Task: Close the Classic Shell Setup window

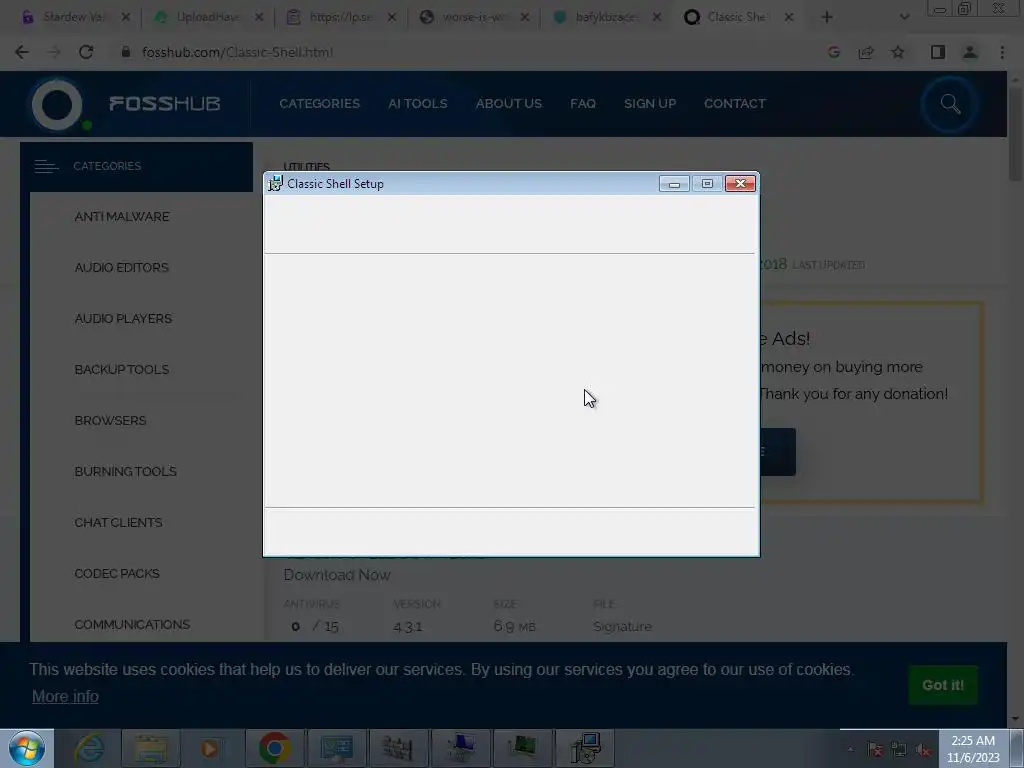Action: point(741,184)
